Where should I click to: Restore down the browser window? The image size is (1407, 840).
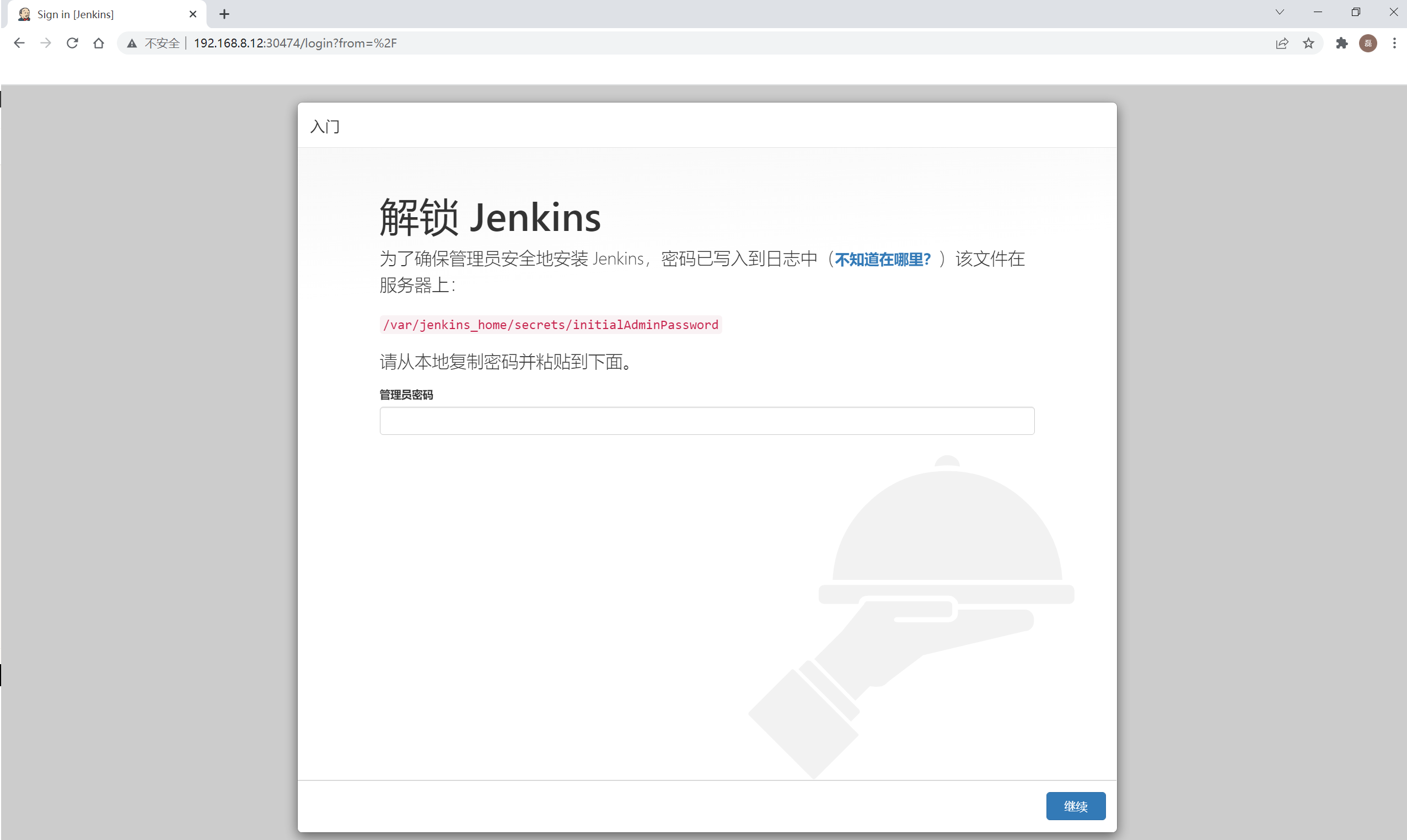1356,12
